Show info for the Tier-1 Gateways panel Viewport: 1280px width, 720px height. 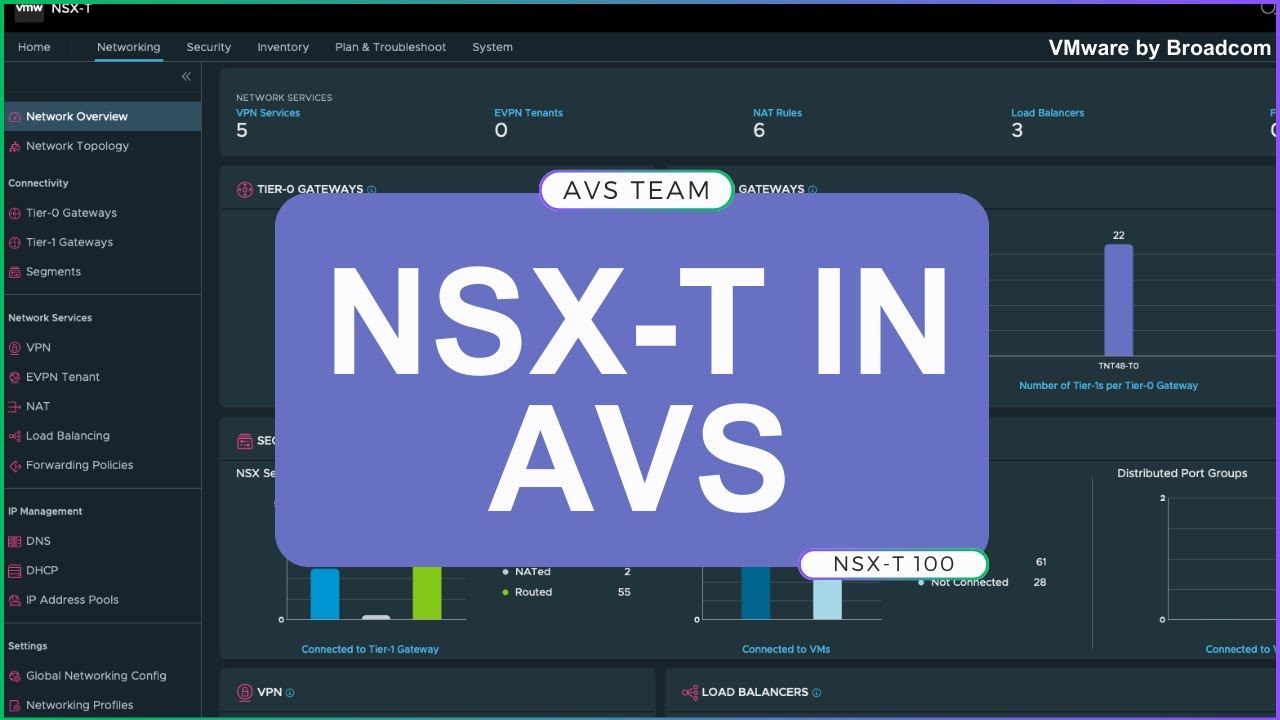[812, 190]
